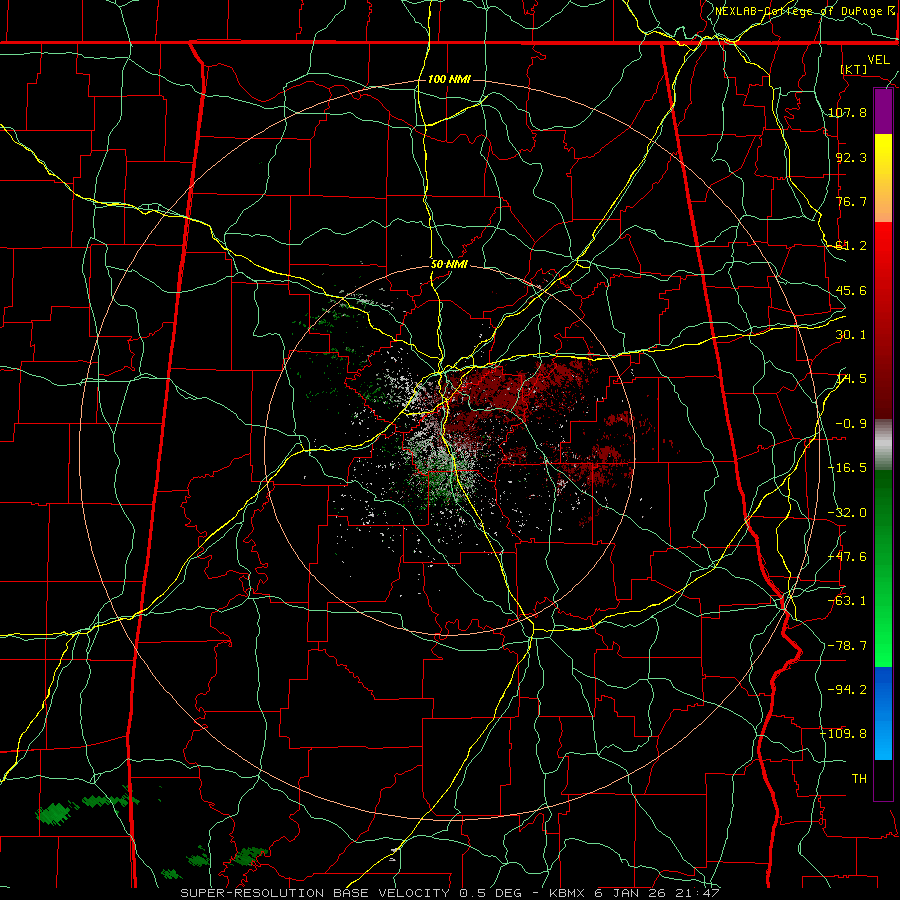
Task: Click the 76.7 velocity scale value
Action: [851, 201]
